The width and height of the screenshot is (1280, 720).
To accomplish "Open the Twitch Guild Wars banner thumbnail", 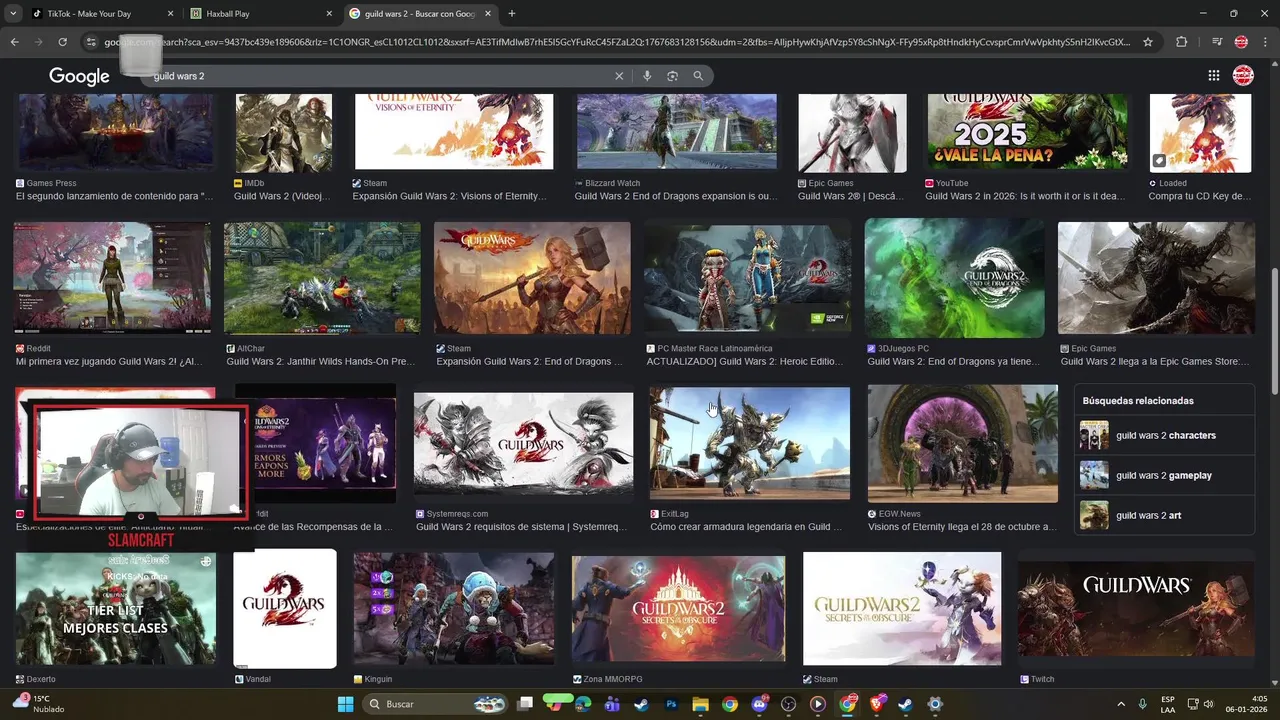I will [x=1136, y=608].
